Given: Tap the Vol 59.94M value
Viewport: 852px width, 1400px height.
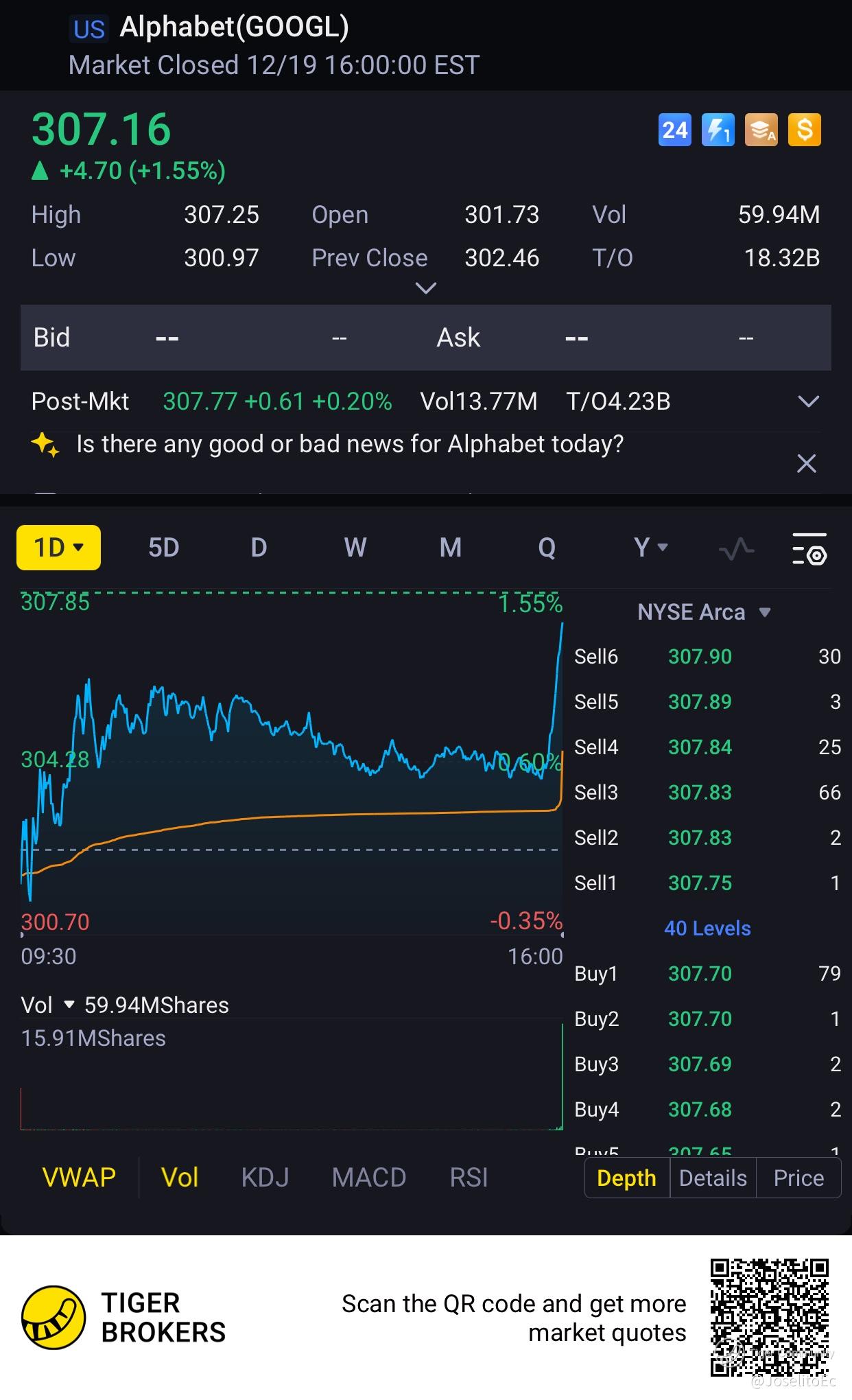Looking at the screenshot, I should tap(779, 215).
